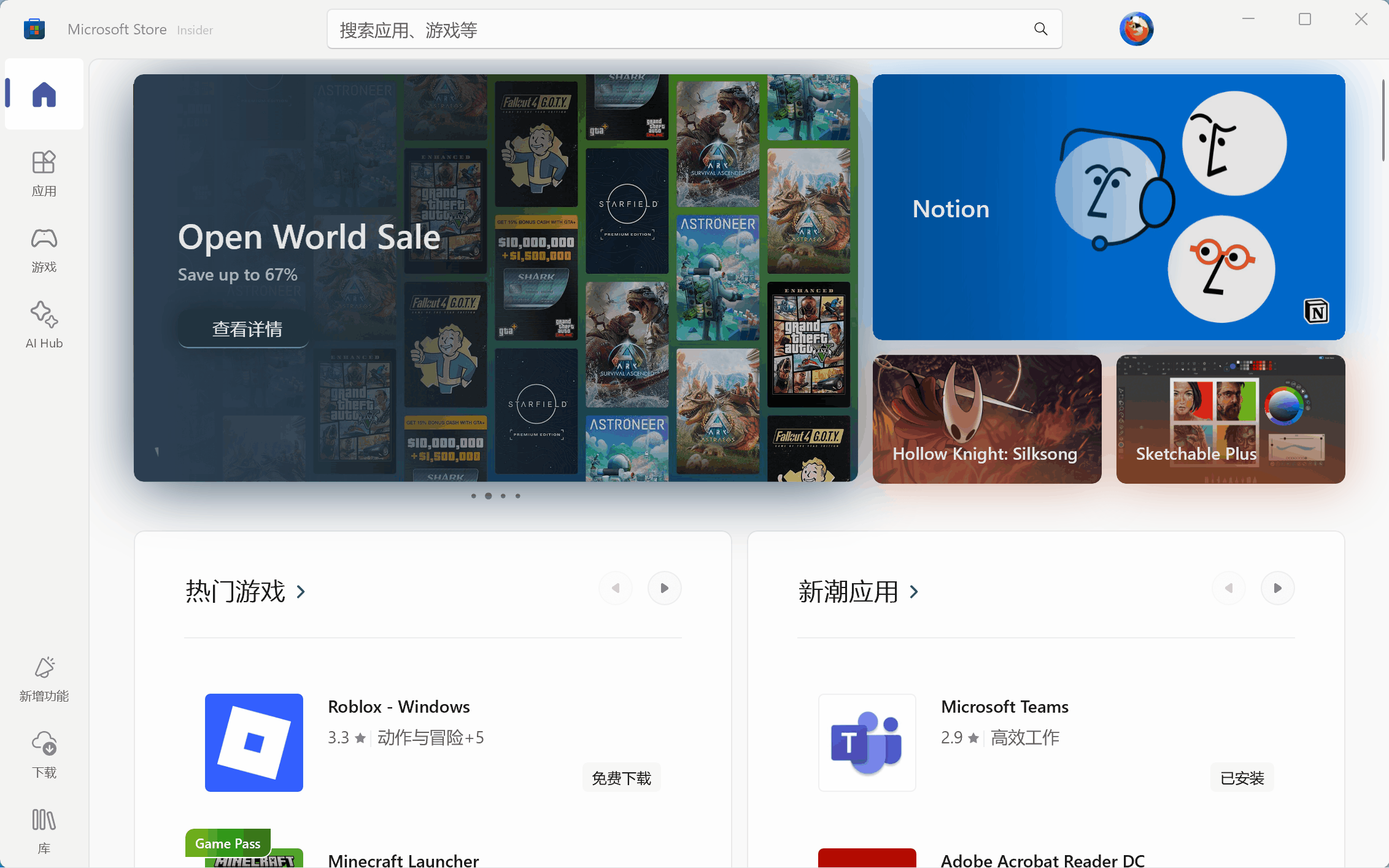Click the Game Pass badge

click(228, 843)
